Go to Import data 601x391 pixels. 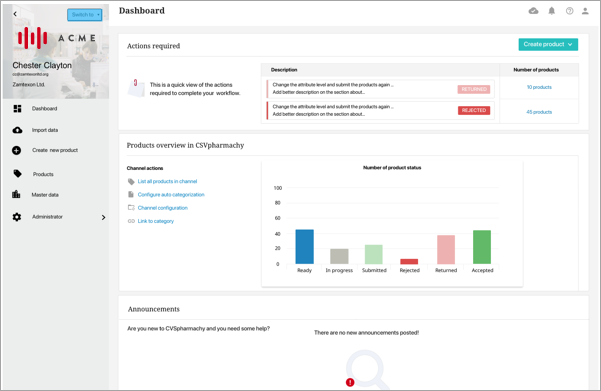[45, 130]
